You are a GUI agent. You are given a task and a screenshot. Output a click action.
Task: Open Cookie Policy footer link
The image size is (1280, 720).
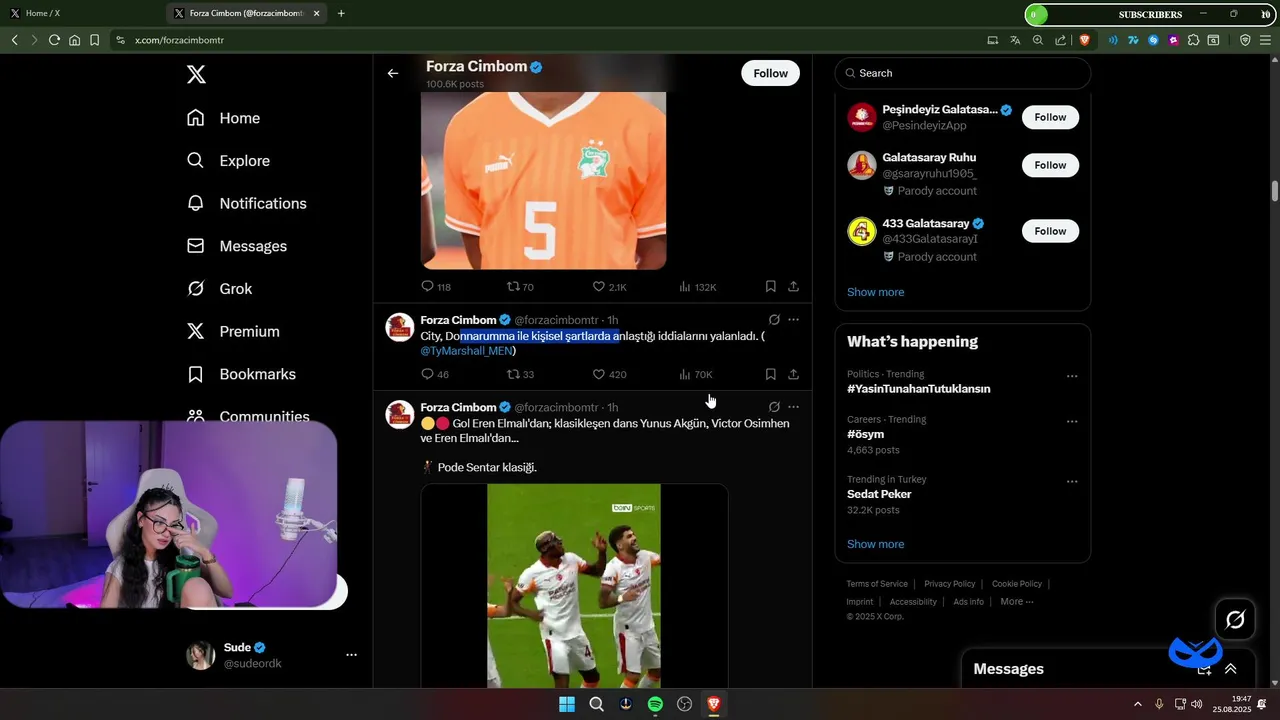(1017, 584)
